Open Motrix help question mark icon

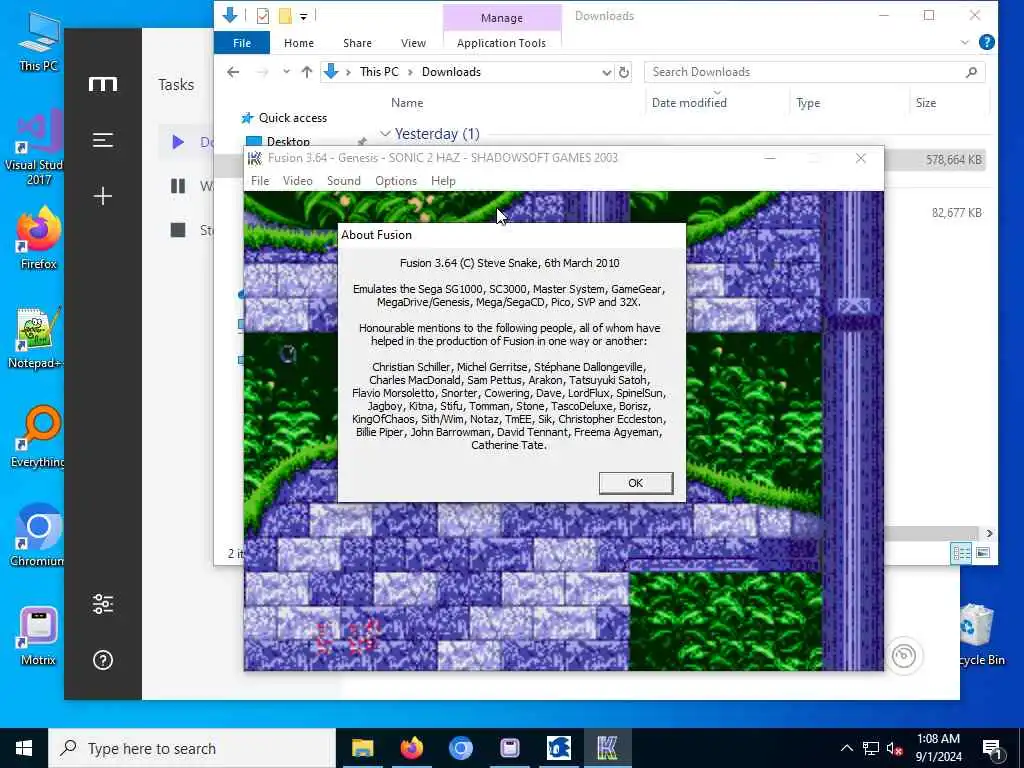tap(103, 660)
